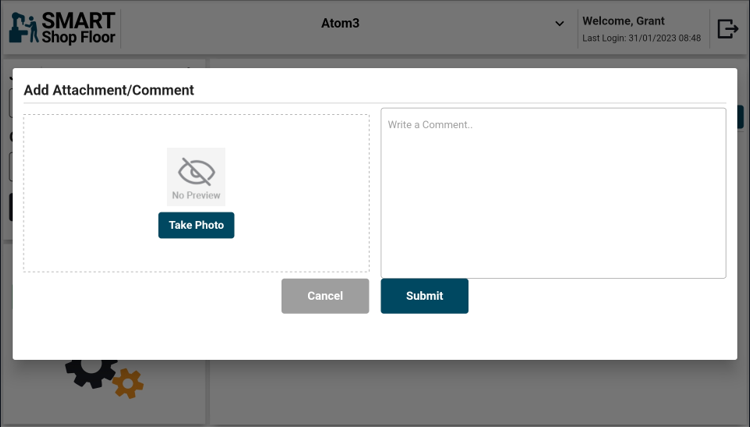The image size is (750, 427).
Task: Open the Atom3 workstation selector
Action: tap(340, 23)
